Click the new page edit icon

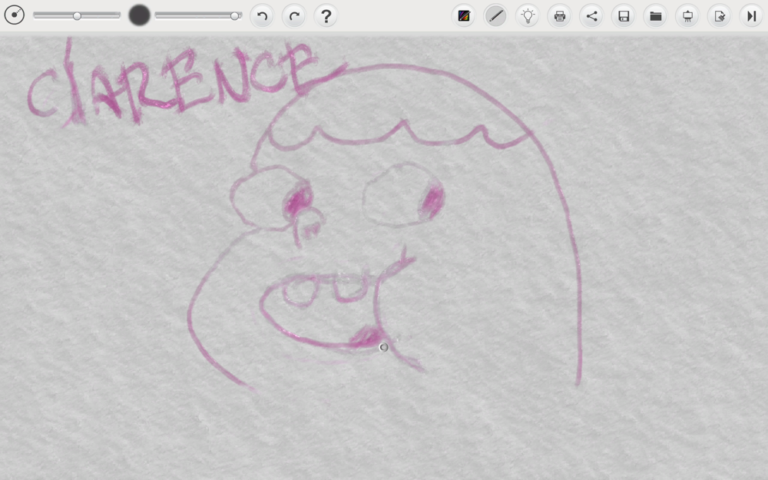720,16
